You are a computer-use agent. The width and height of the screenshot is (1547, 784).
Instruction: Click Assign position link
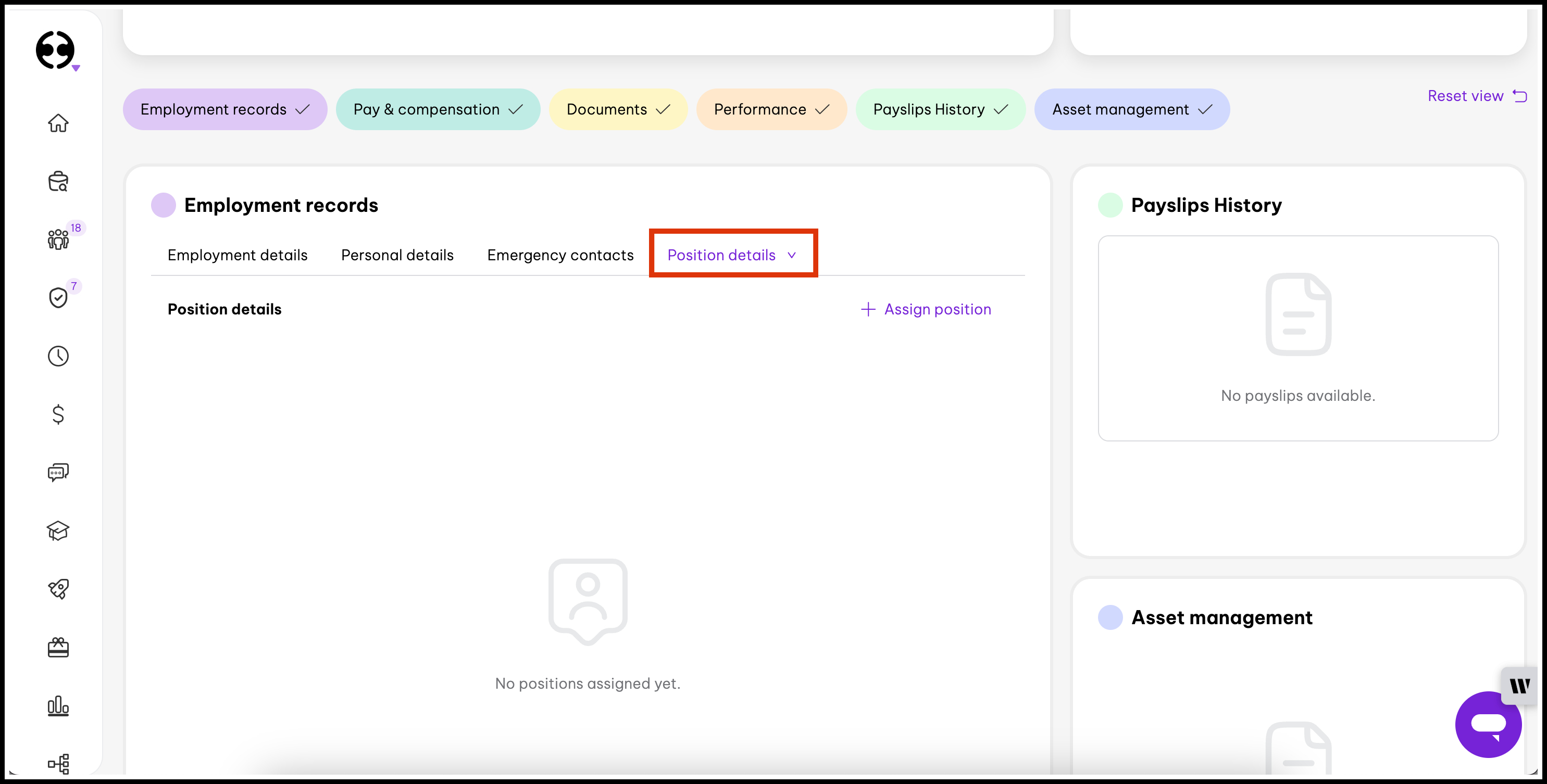[926, 309]
